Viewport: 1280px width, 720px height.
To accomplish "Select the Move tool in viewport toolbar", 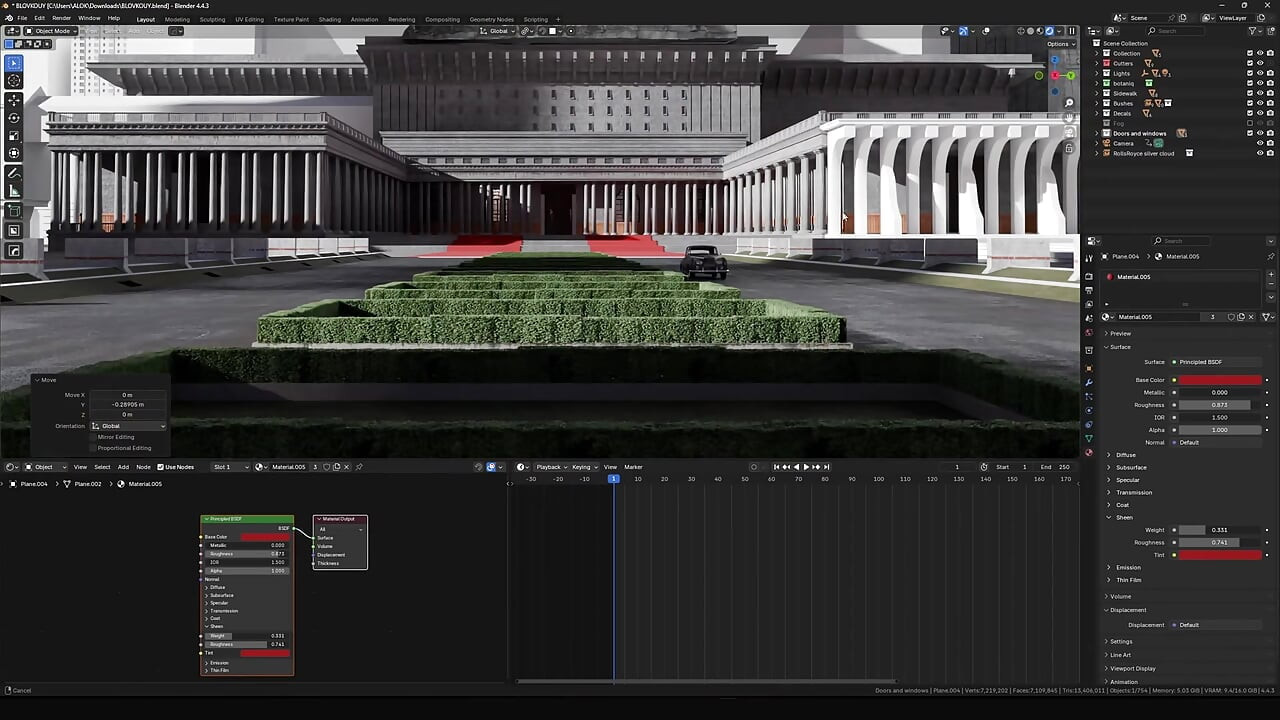I will coord(14,100).
